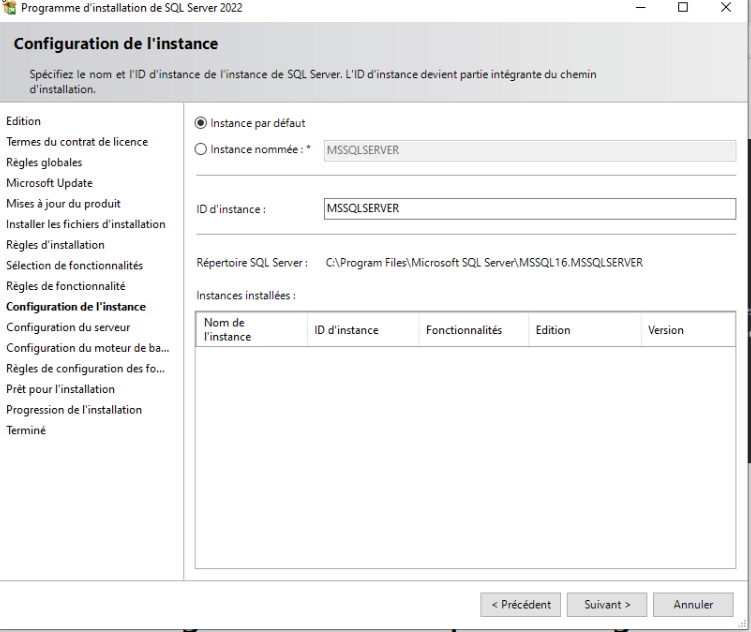751x632 pixels.
Task: Click the Configuration de l'instance page heading
Action: click(116, 44)
